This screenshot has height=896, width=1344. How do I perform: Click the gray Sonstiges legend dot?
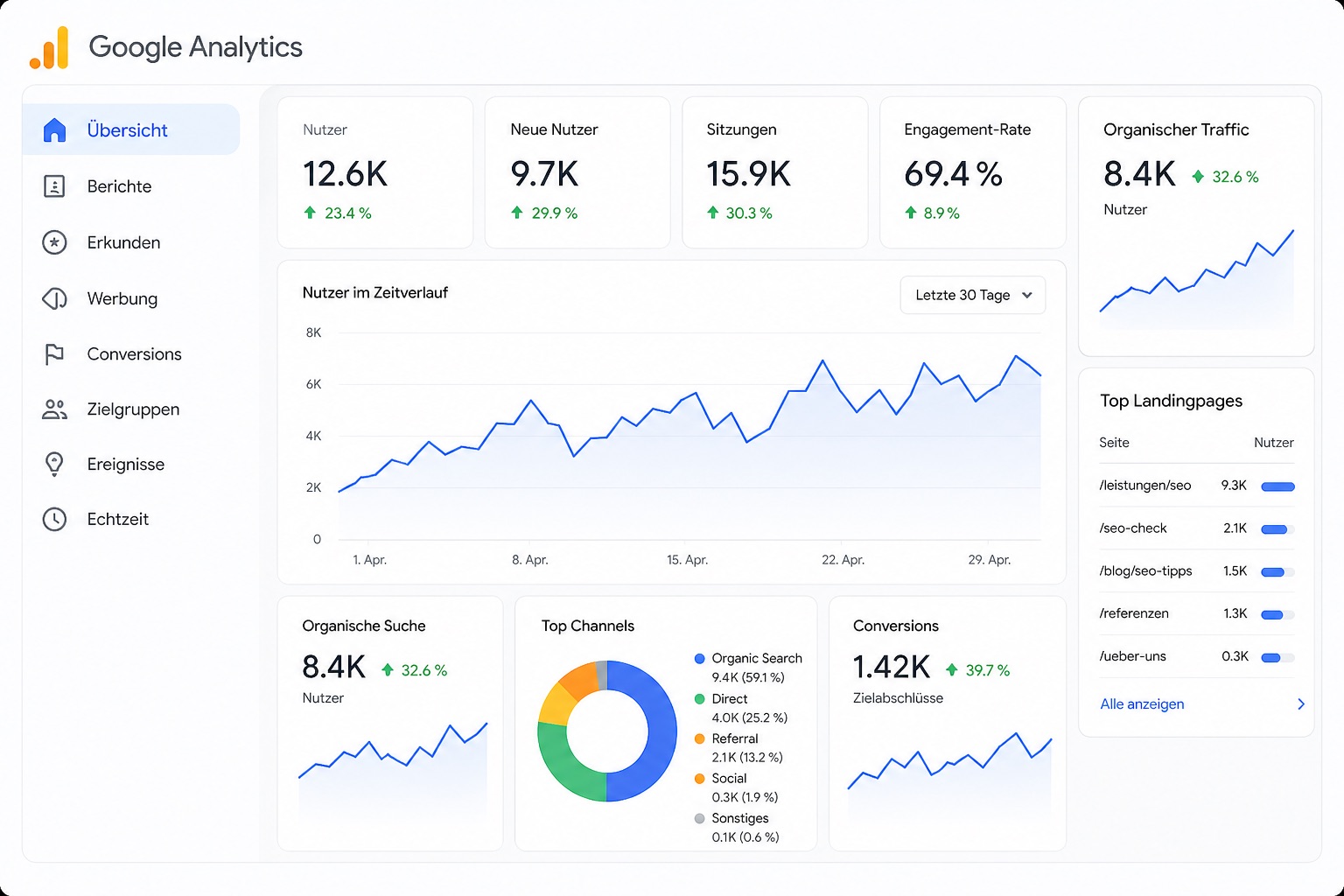point(700,818)
